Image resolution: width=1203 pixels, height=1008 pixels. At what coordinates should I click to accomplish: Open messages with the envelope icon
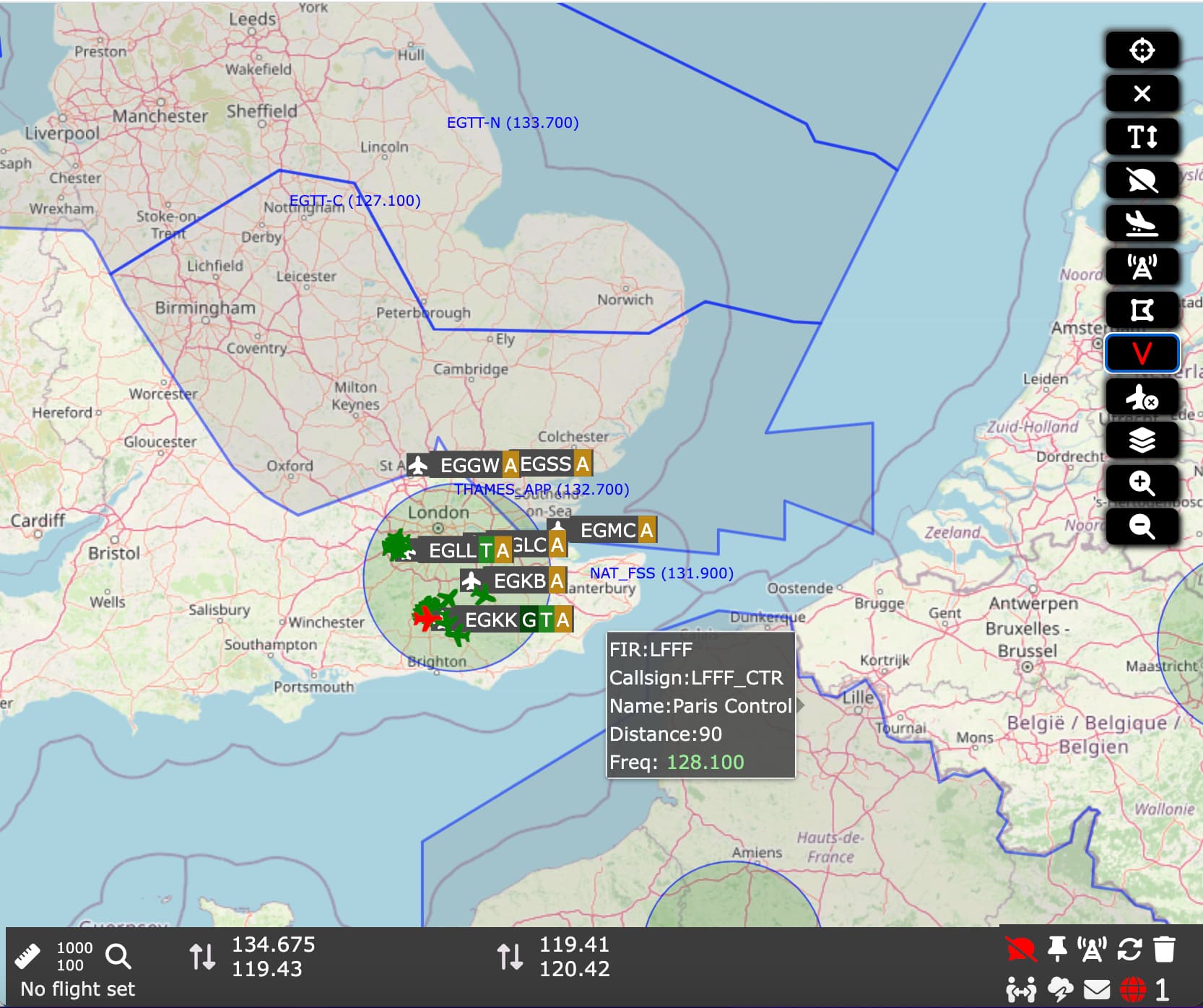coord(1097,989)
